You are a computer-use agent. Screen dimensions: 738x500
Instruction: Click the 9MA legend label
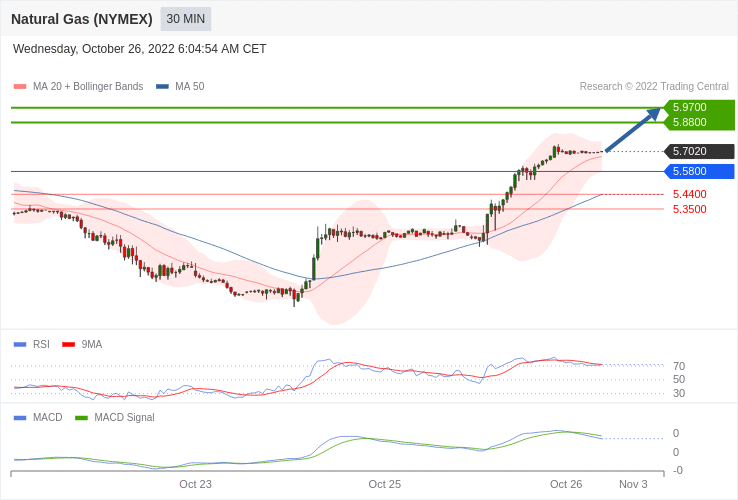(x=92, y=345)
